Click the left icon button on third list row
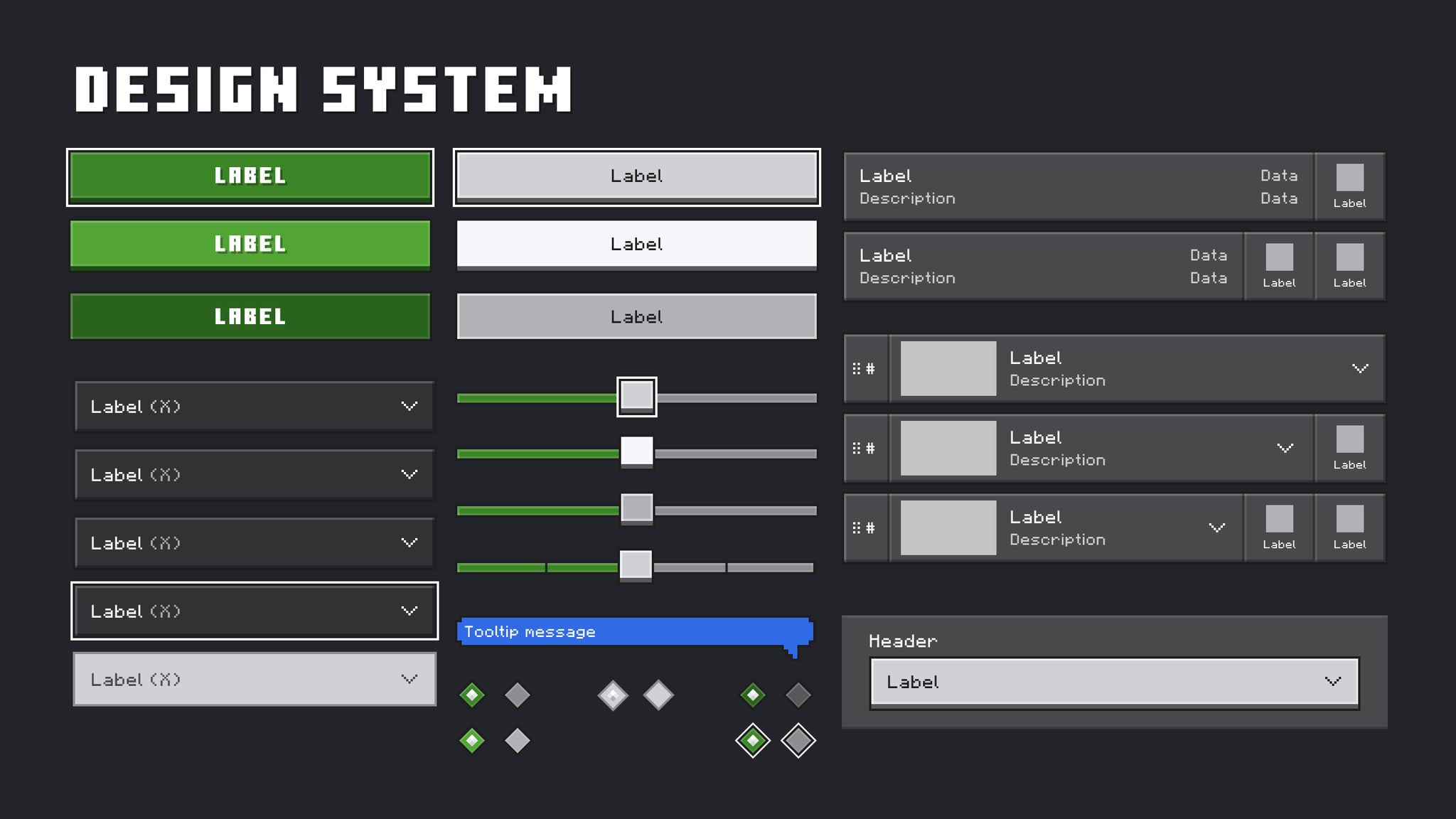The height and width of the screenshot is (819, 1456). 1279,528
